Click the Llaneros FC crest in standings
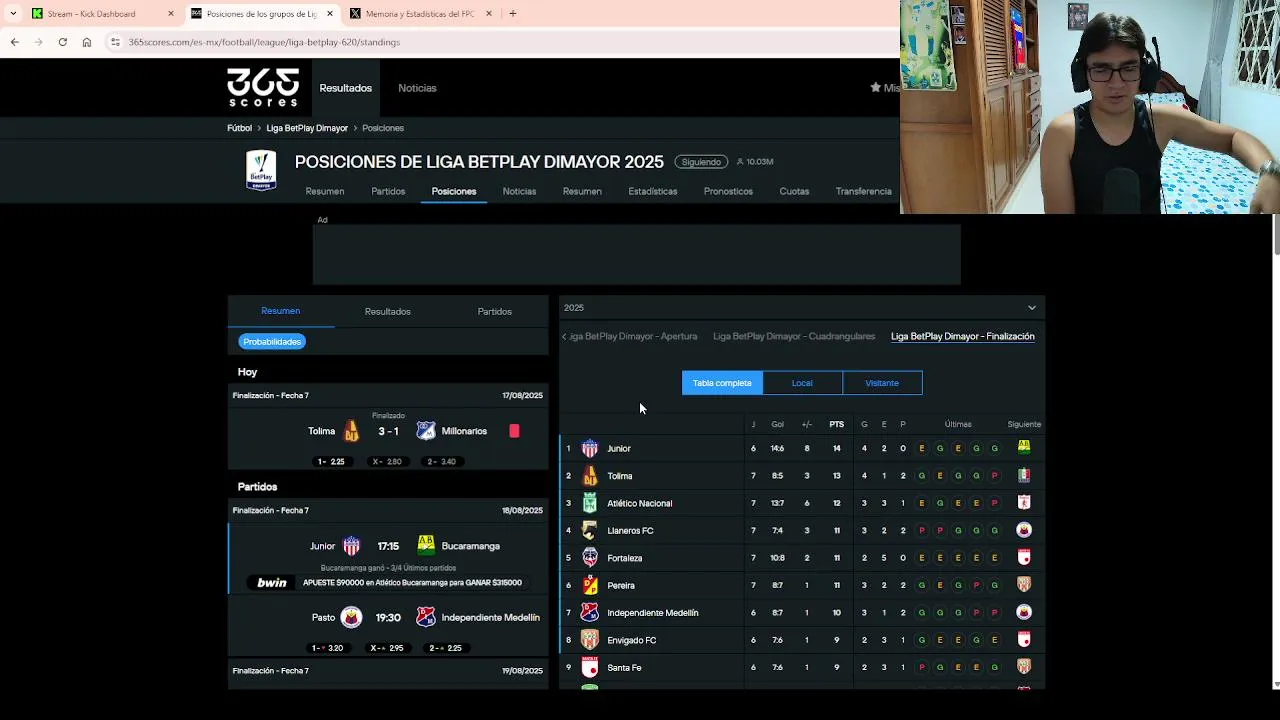The width and height of the screenshot is (1280, 720). pyautogui.click(x=590, y=531)
